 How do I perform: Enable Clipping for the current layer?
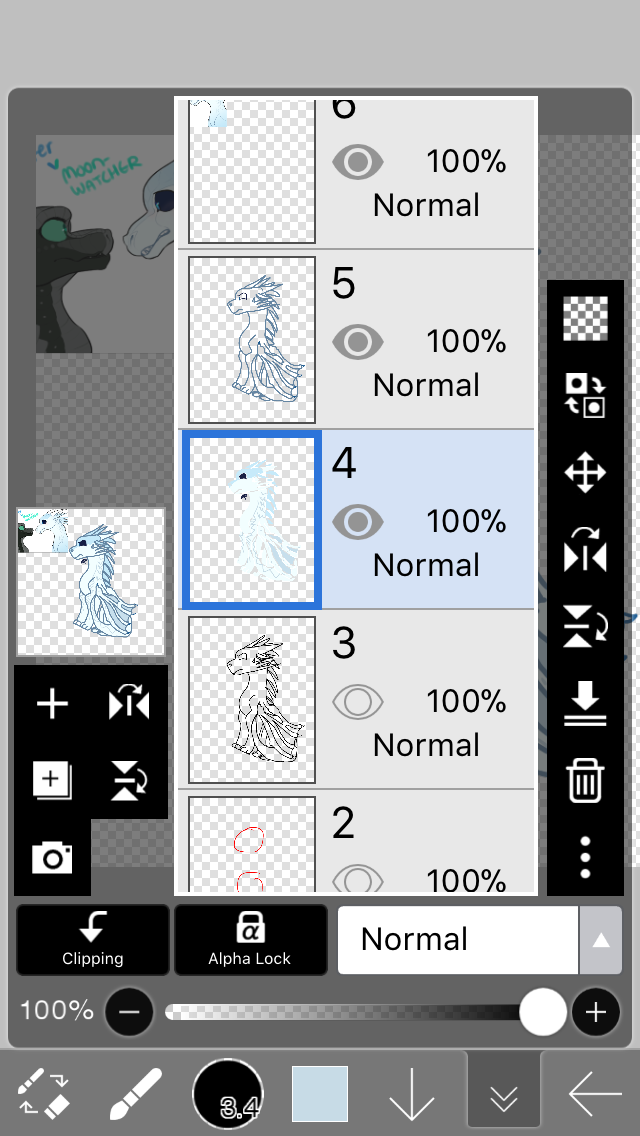coord(93,940)
